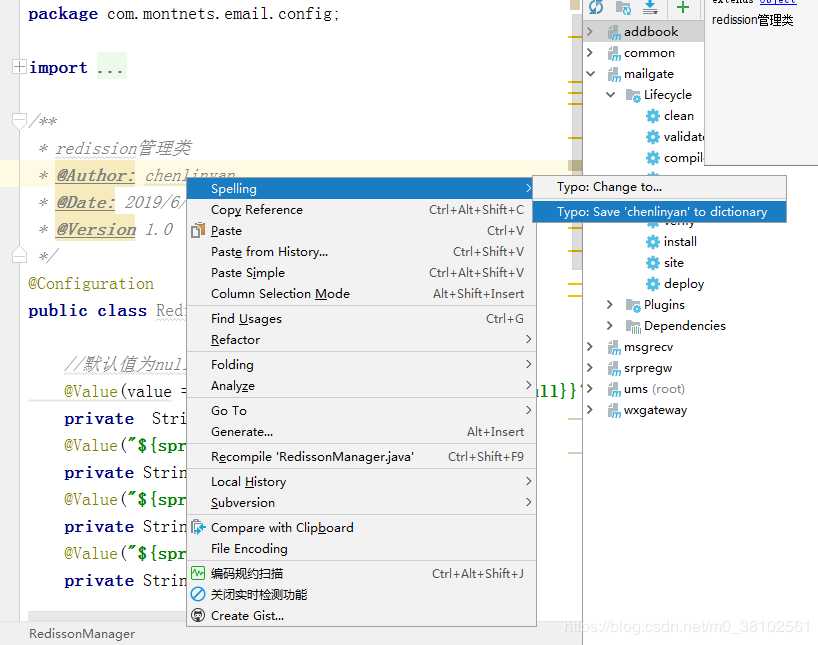
Task: Click the package declaration line
Action: tap(184, 14)
